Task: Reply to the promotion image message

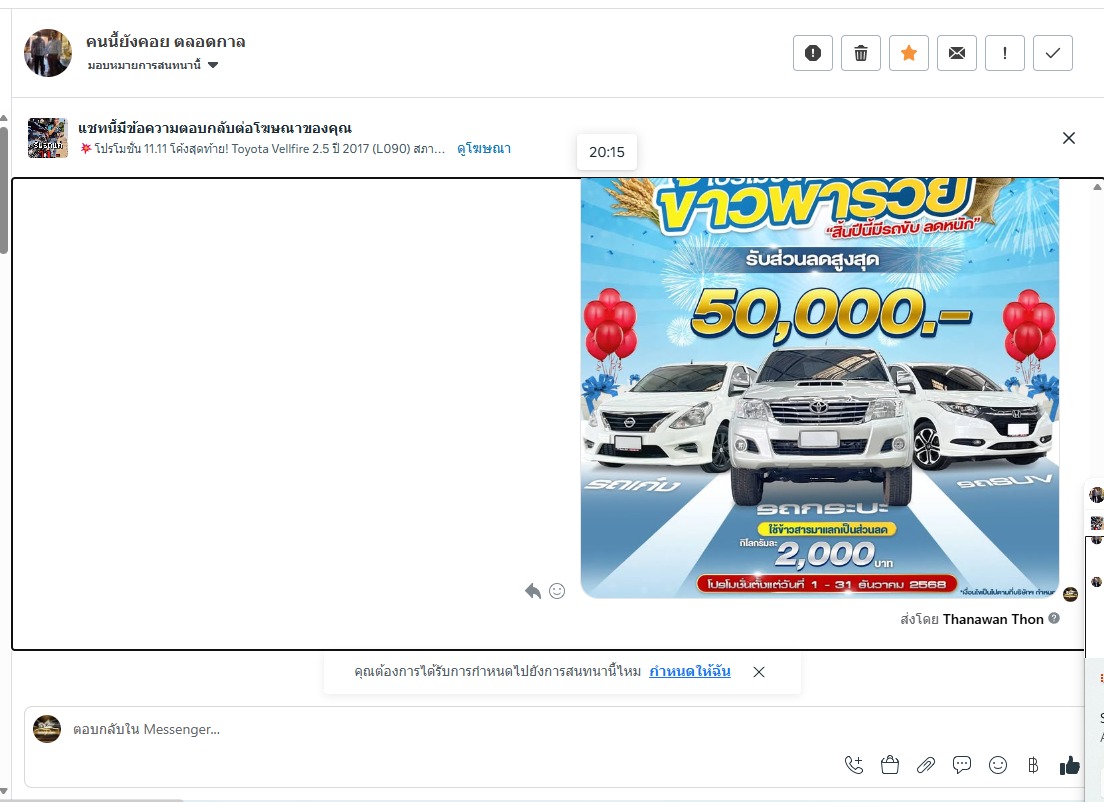Action: [x=533, y=591]
